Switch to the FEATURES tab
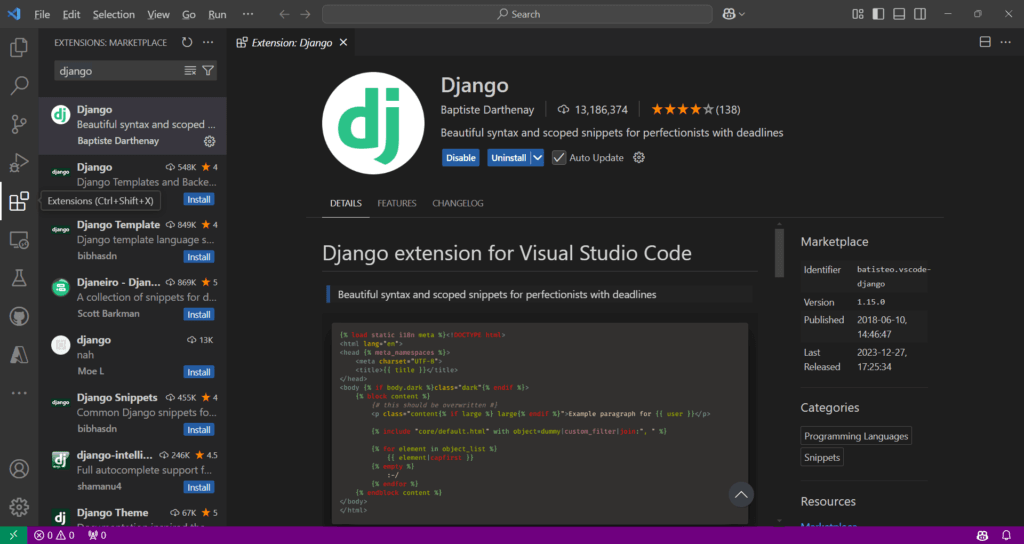The image size is (1024, 544). pyautogui.click(x=396, y=203)
